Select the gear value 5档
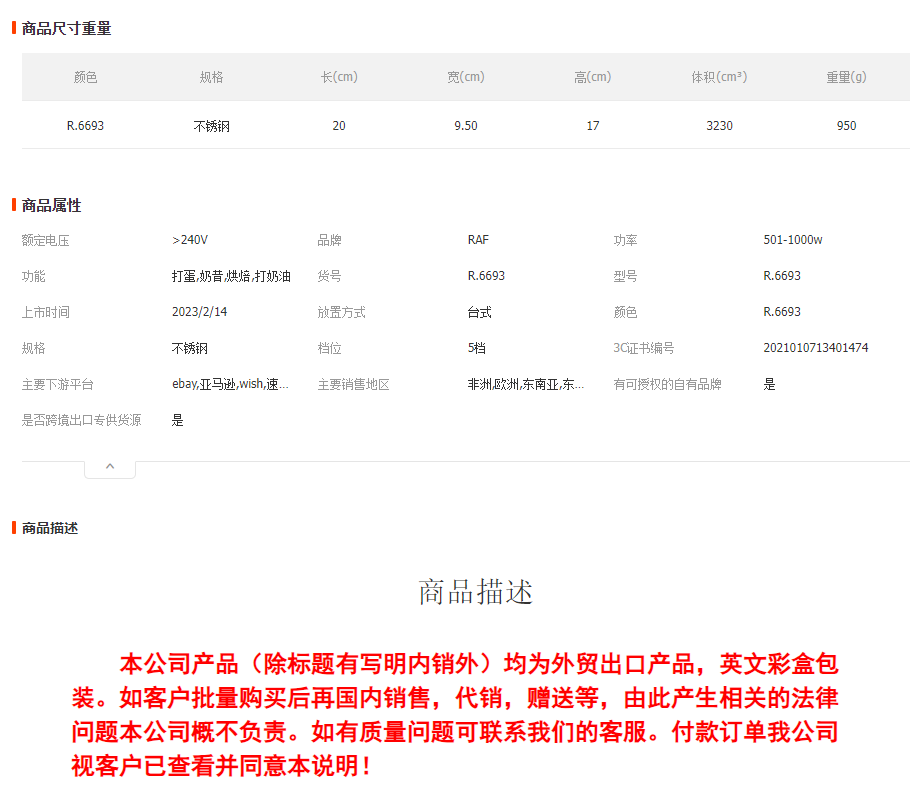This screenshot has height=806, width=921. click(x=477, y=348)
